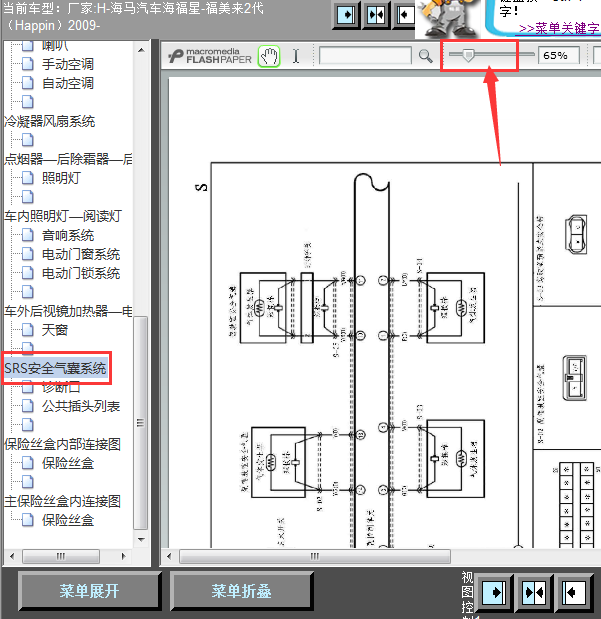Click tree panel horizontal scroll left arrow
Image resolution: width=601 pixels, height=619 pixels.
(12, 556)
